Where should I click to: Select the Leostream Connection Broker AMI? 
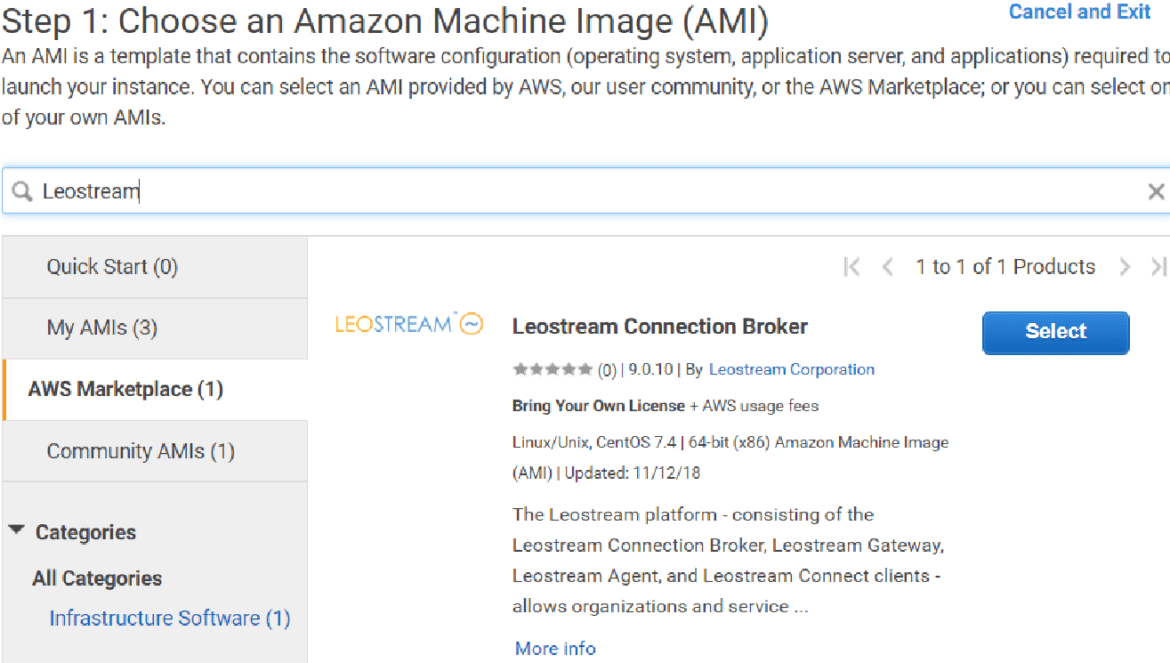(x=1055, y=332)
